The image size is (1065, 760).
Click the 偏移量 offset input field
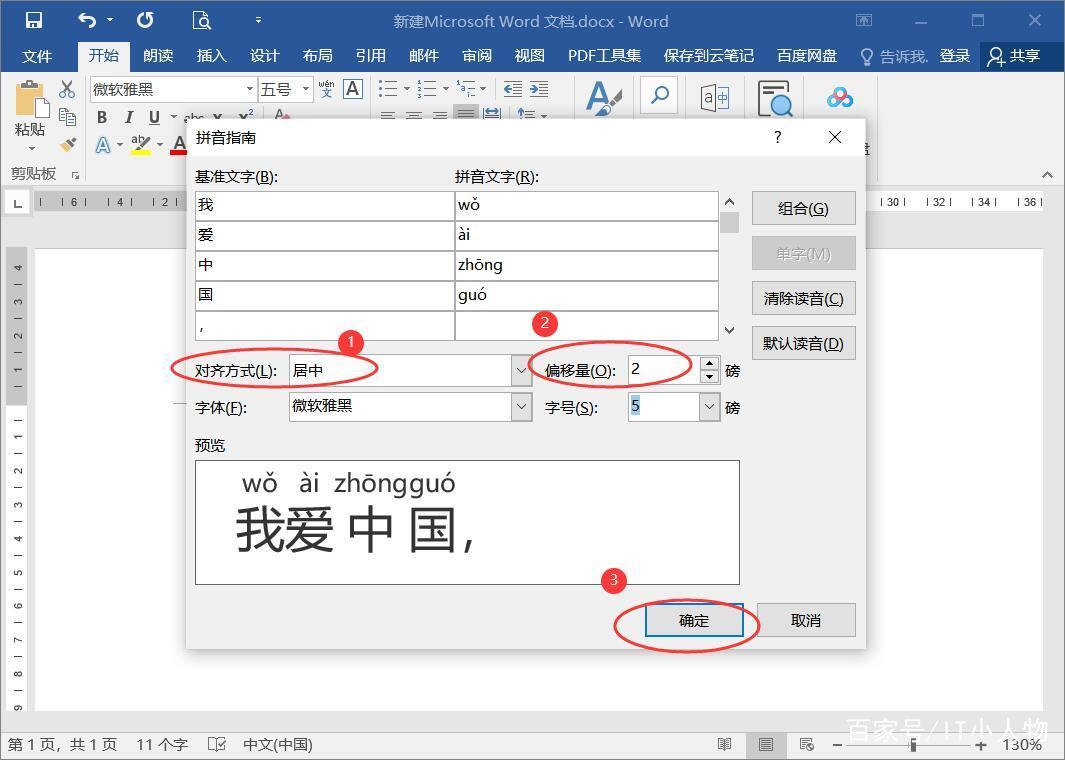pos(664,369)
